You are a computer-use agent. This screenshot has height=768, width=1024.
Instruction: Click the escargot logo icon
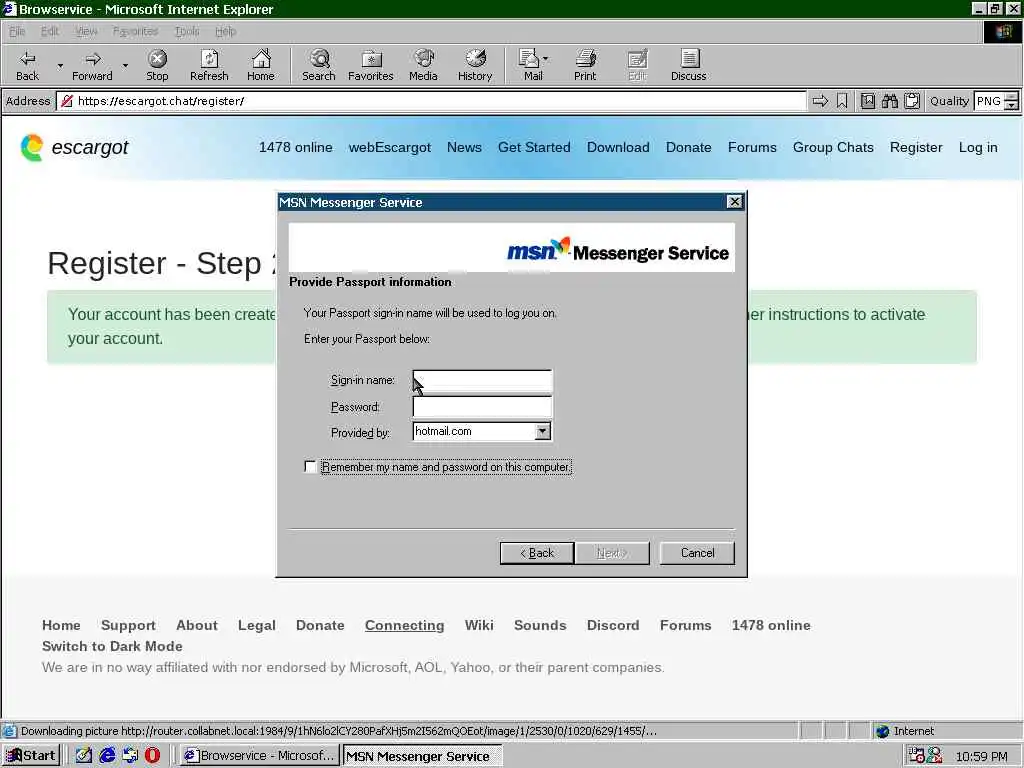point(31,148)
